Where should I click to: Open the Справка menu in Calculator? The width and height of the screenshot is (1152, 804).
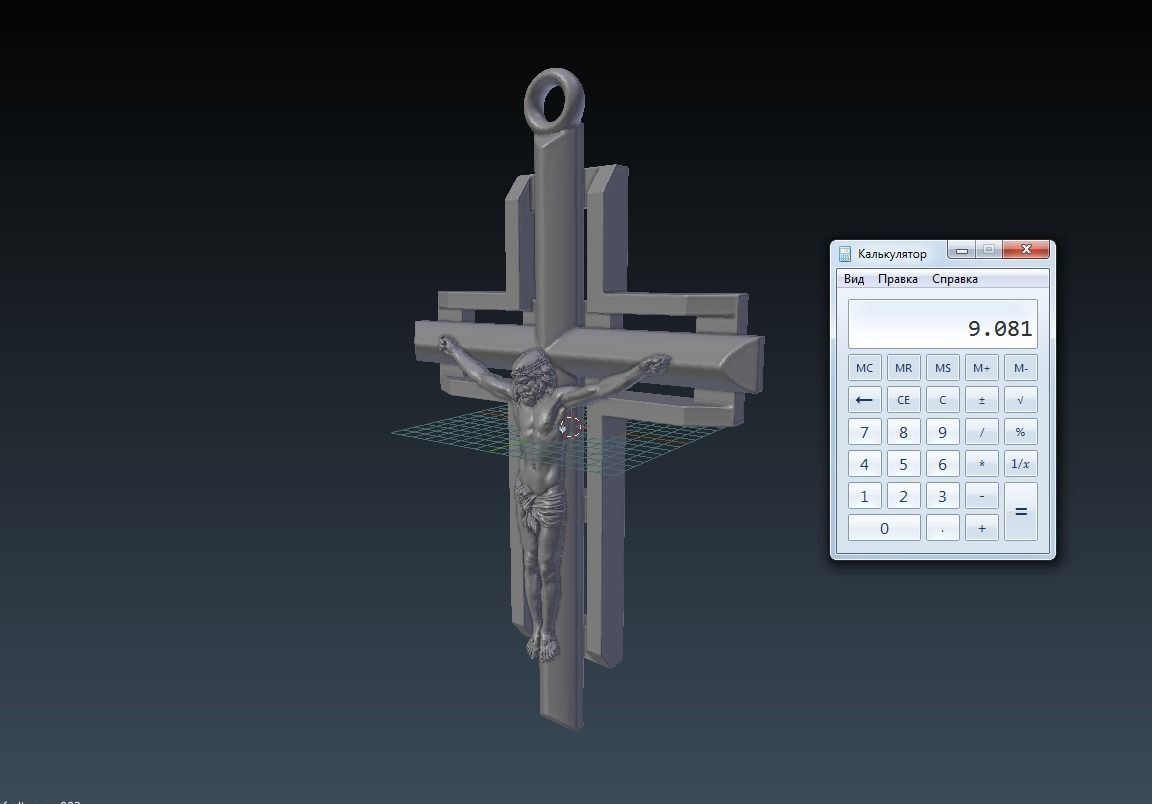point(954,279)
